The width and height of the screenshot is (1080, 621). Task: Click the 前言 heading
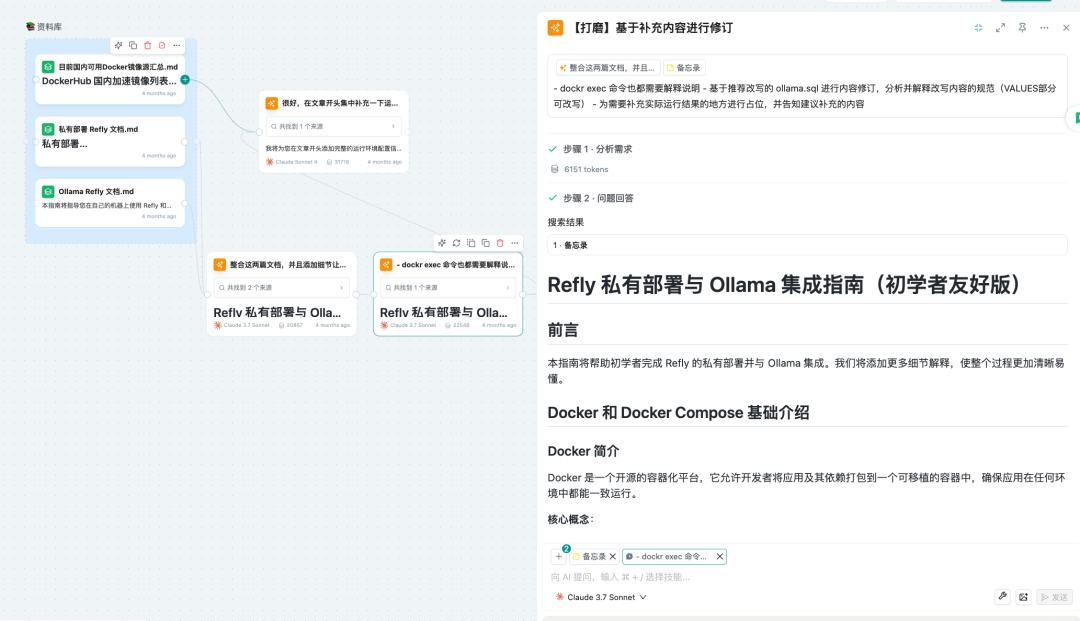[x=563, y=330]
